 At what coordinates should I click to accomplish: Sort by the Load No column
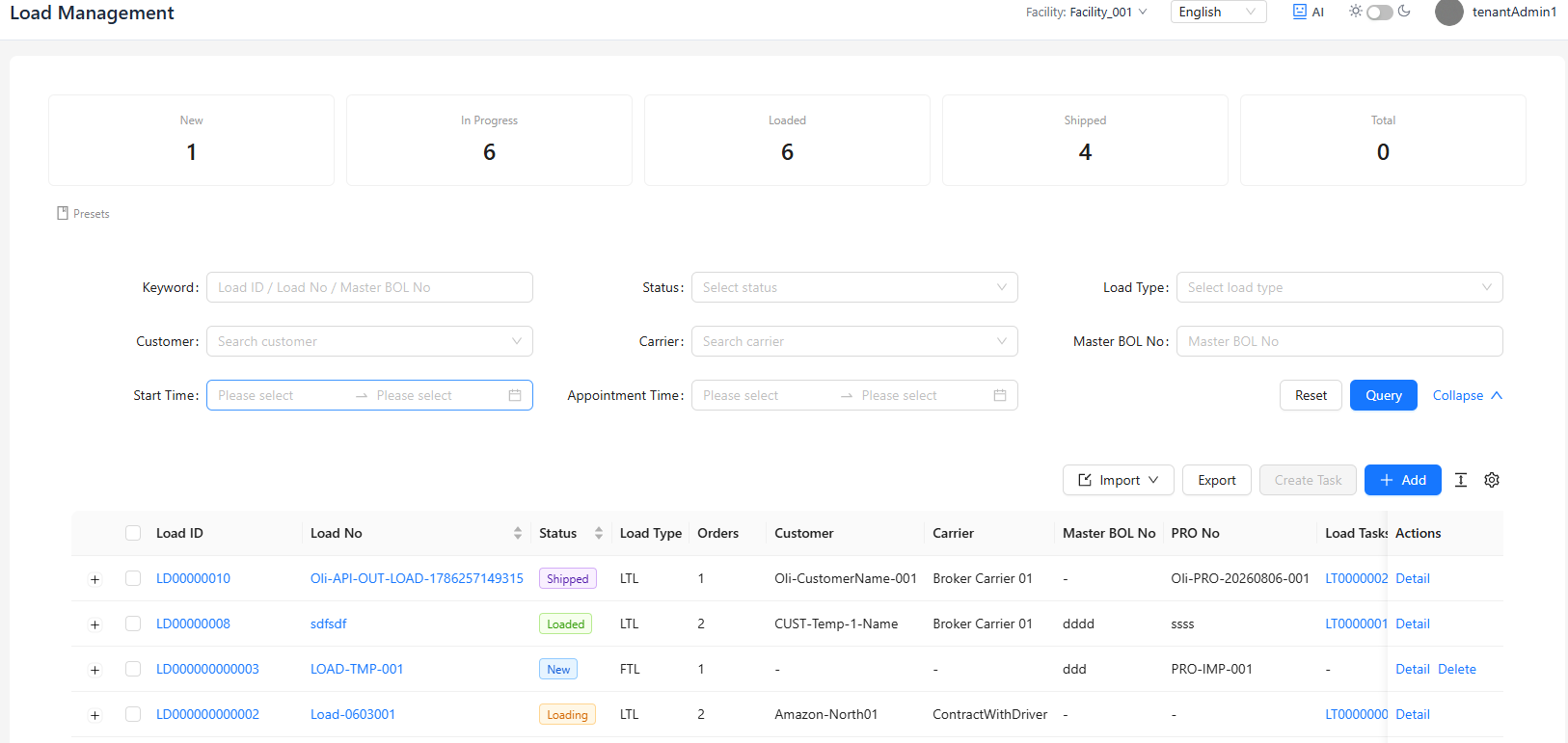(518, 533)
